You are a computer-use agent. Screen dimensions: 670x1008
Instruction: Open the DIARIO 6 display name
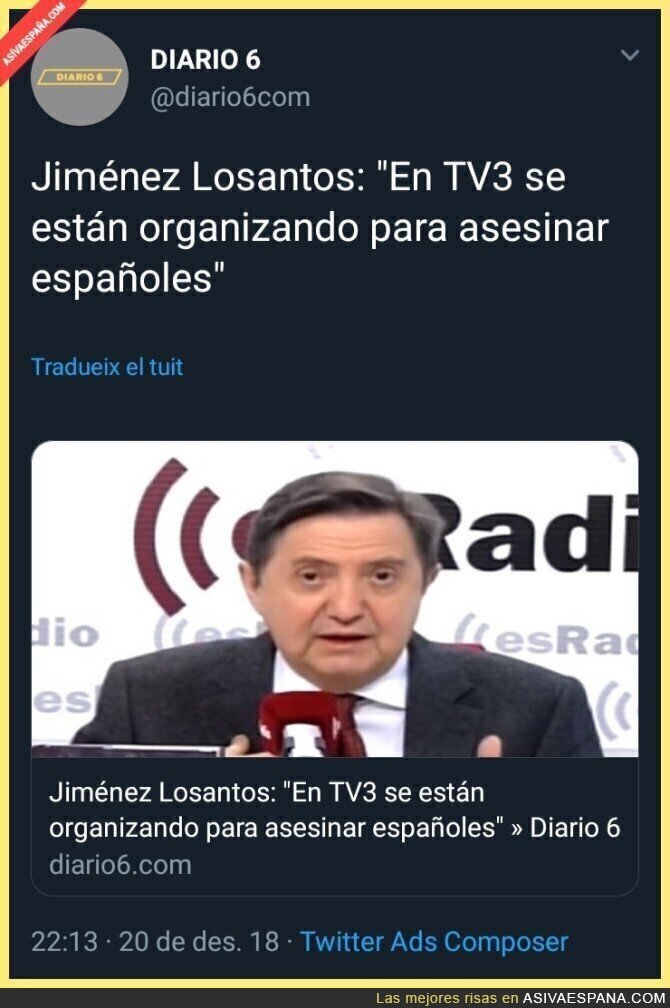(x=206, y=60)
